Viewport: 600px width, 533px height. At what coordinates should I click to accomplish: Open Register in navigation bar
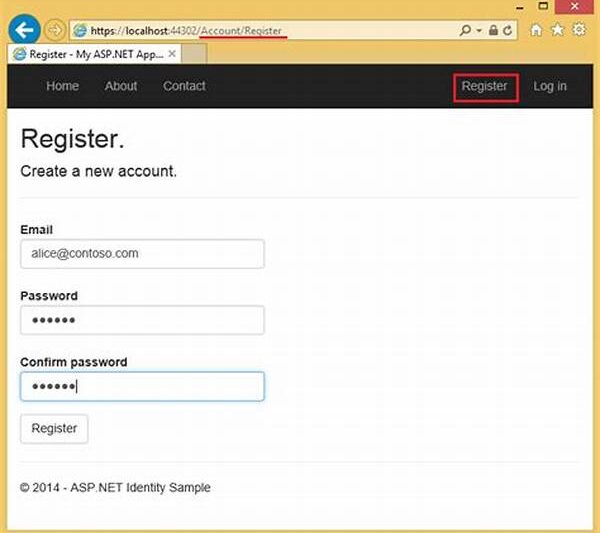click(x=486, y=87)
